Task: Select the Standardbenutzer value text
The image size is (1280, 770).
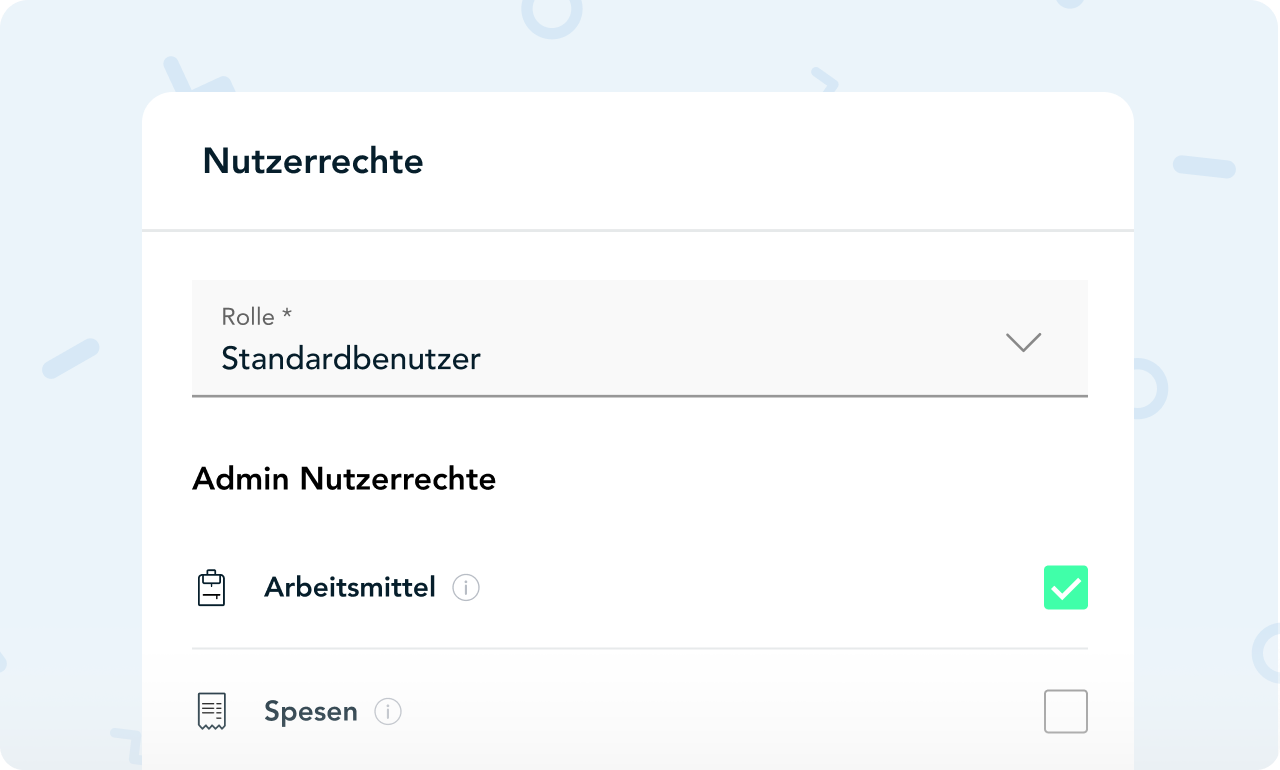Action: pyautogui.click(x=351, y=358)
